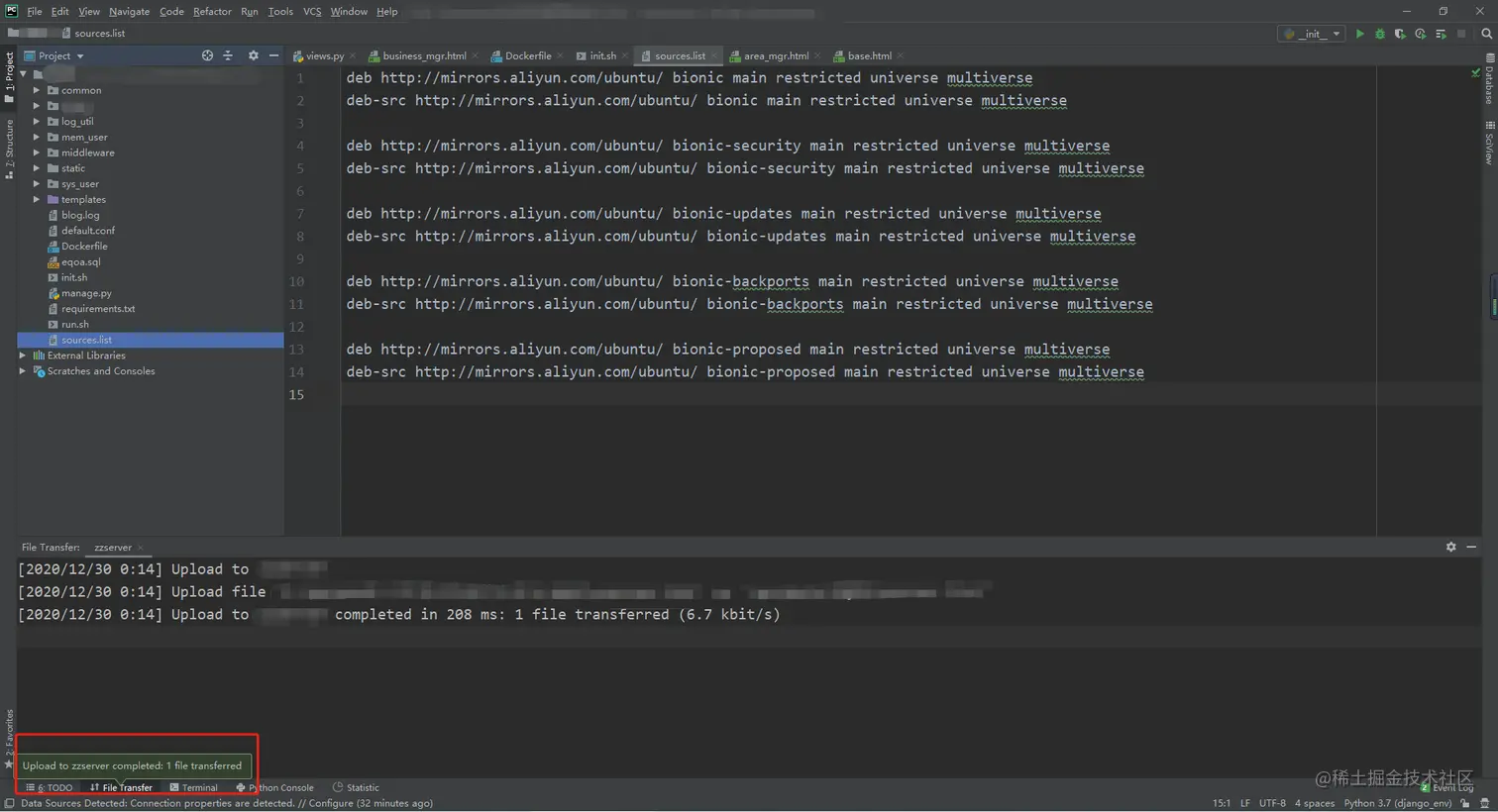Expand the static folder
The height and width of the screenshot is (812, 1498).
pos(37,168)
